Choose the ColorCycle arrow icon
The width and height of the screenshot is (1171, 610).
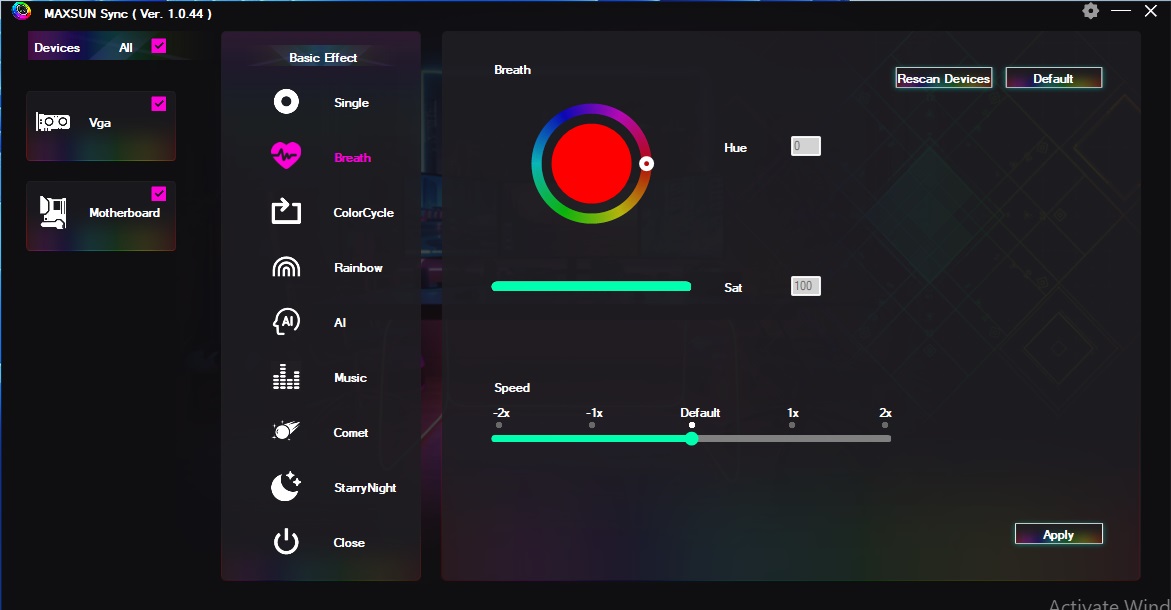pyautogui.click(x=286, y=211)
